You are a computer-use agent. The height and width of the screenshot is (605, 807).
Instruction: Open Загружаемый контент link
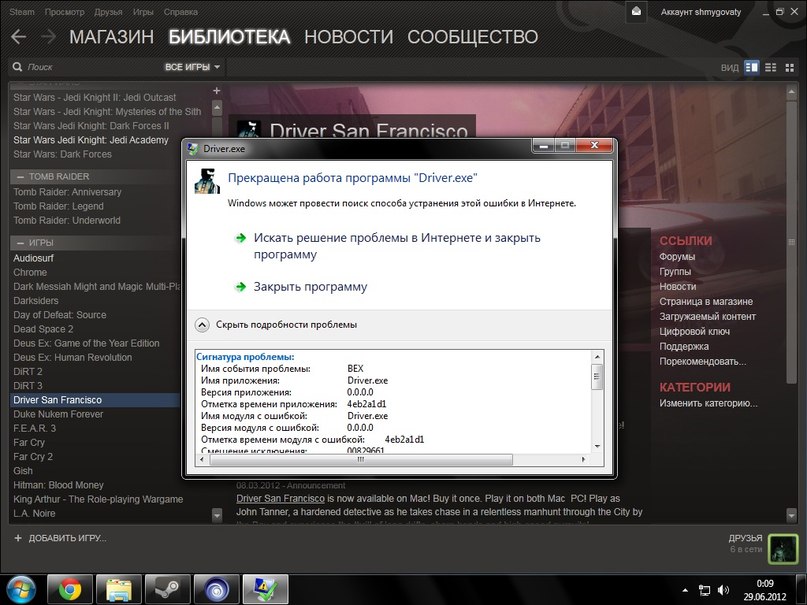[707, 316]
